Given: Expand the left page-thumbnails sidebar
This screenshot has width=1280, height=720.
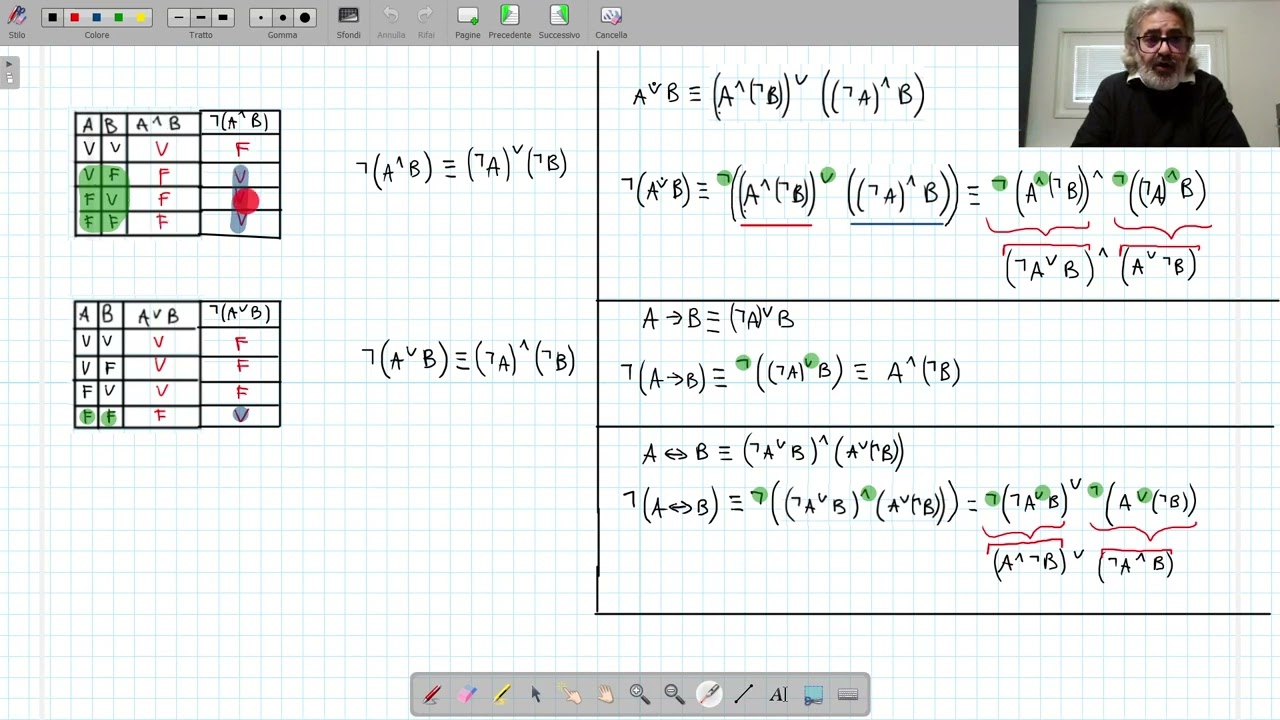Looking at the screenshot, I should coord(9,71).
